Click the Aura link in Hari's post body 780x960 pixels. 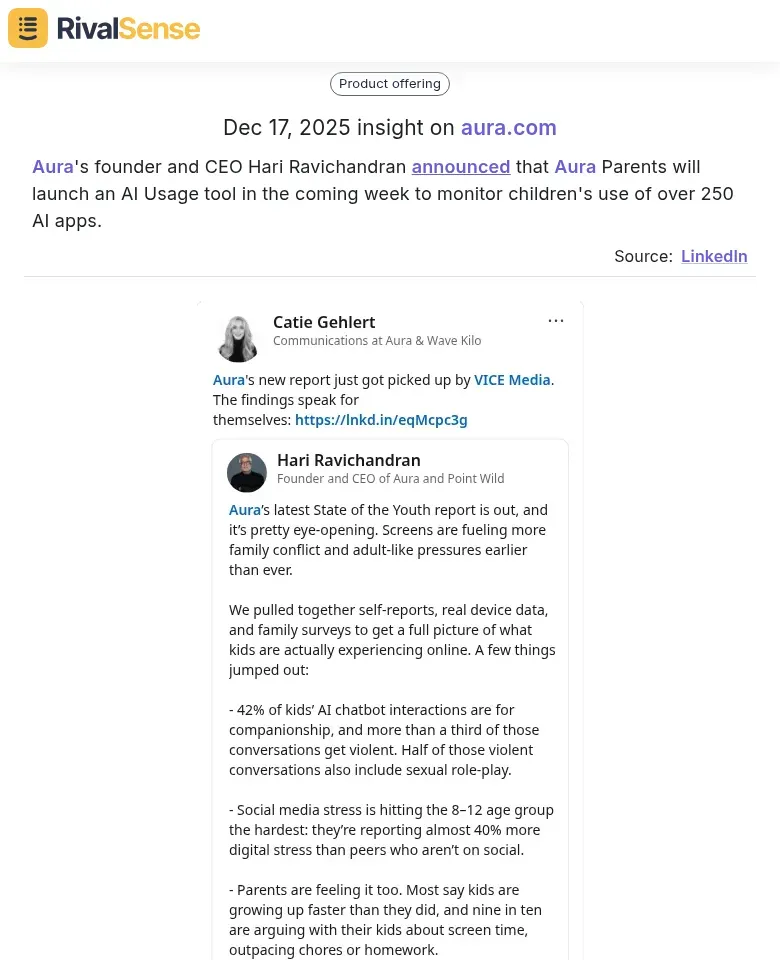pyautogui.click(x=244, y=509)
